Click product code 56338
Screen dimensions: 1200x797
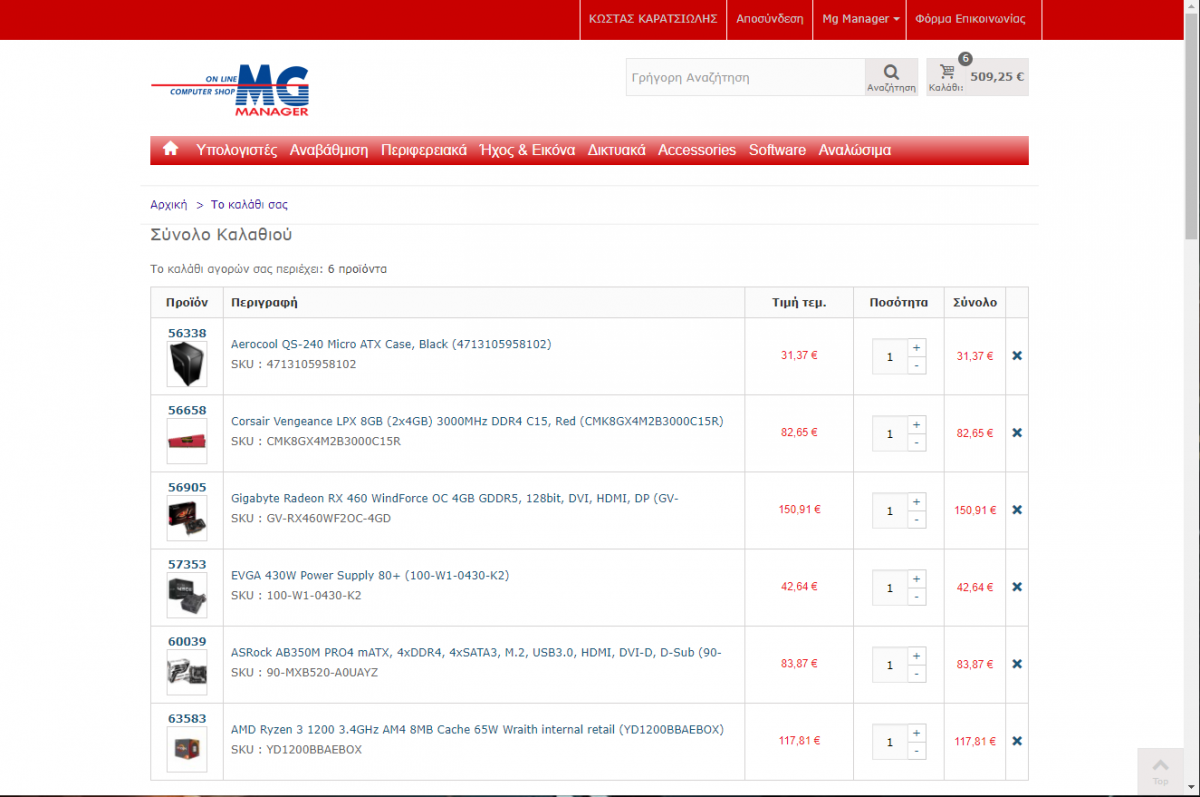(187, 333)
